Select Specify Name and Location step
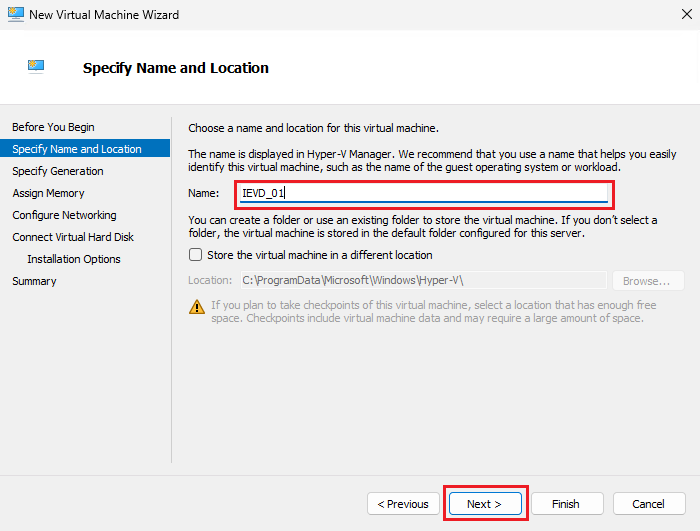 (x=77, y=149)
